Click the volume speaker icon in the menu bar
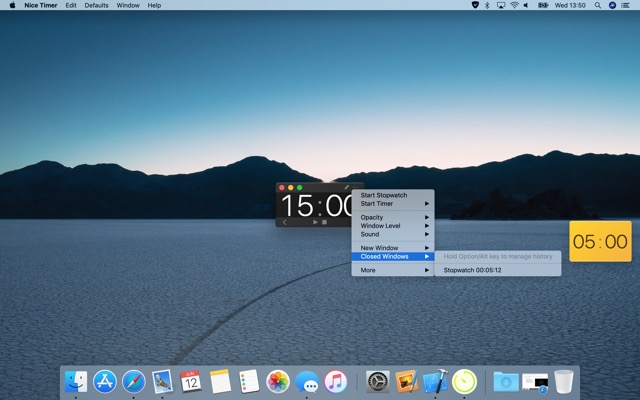This screenshot has width=640, height=400. 526,5
